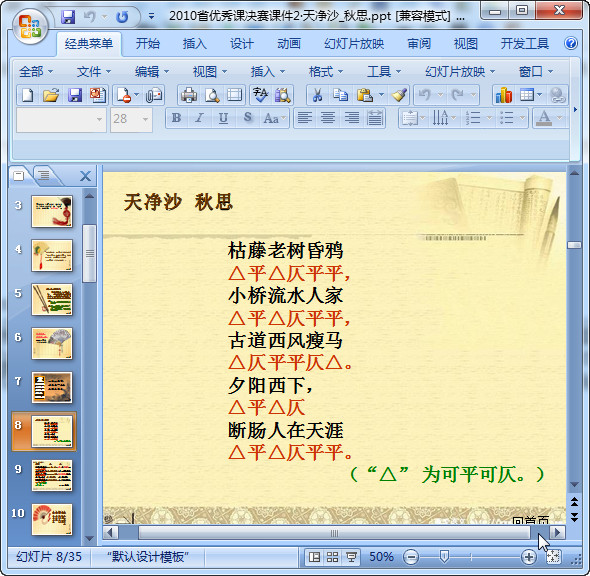The width and height of the screenshot is (590, 576).
Task: Copy selection with the copy icon
Action: point(341,95)
